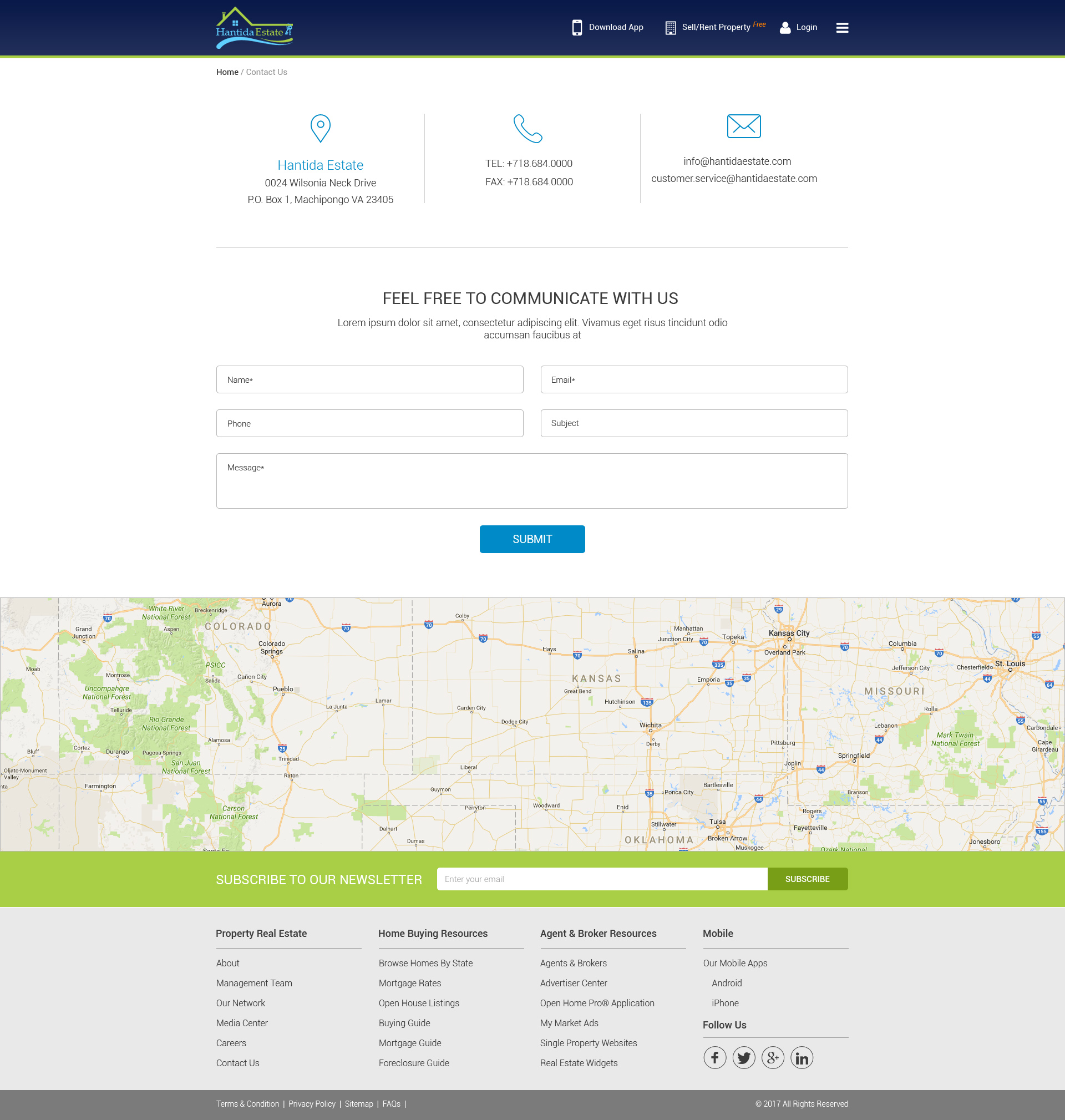Viewport: 1065px width, 1120px height.
Task: Click the newsletter email field
Action: click(x=602, y=879)
